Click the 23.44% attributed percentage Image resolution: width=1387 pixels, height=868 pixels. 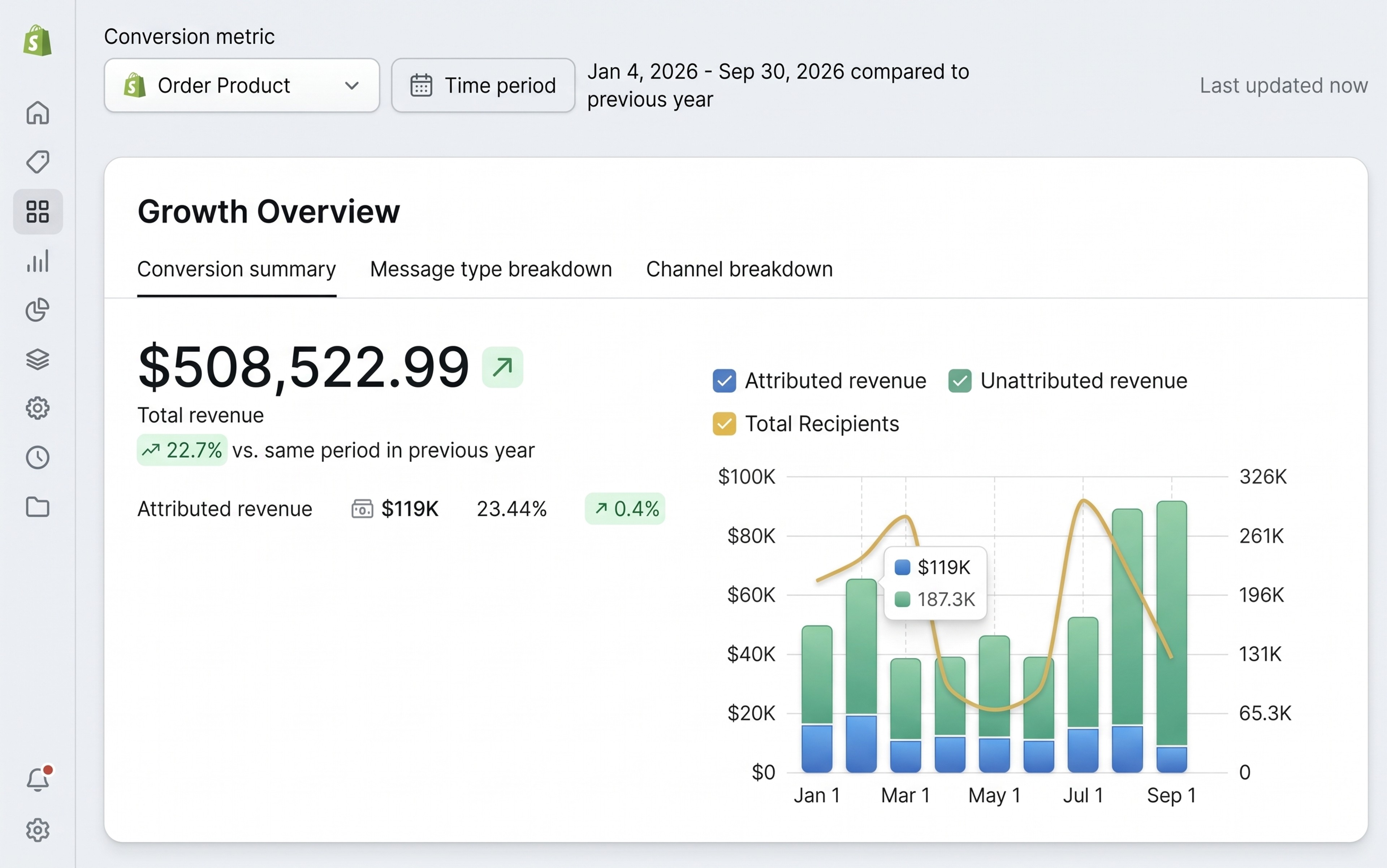511,509
